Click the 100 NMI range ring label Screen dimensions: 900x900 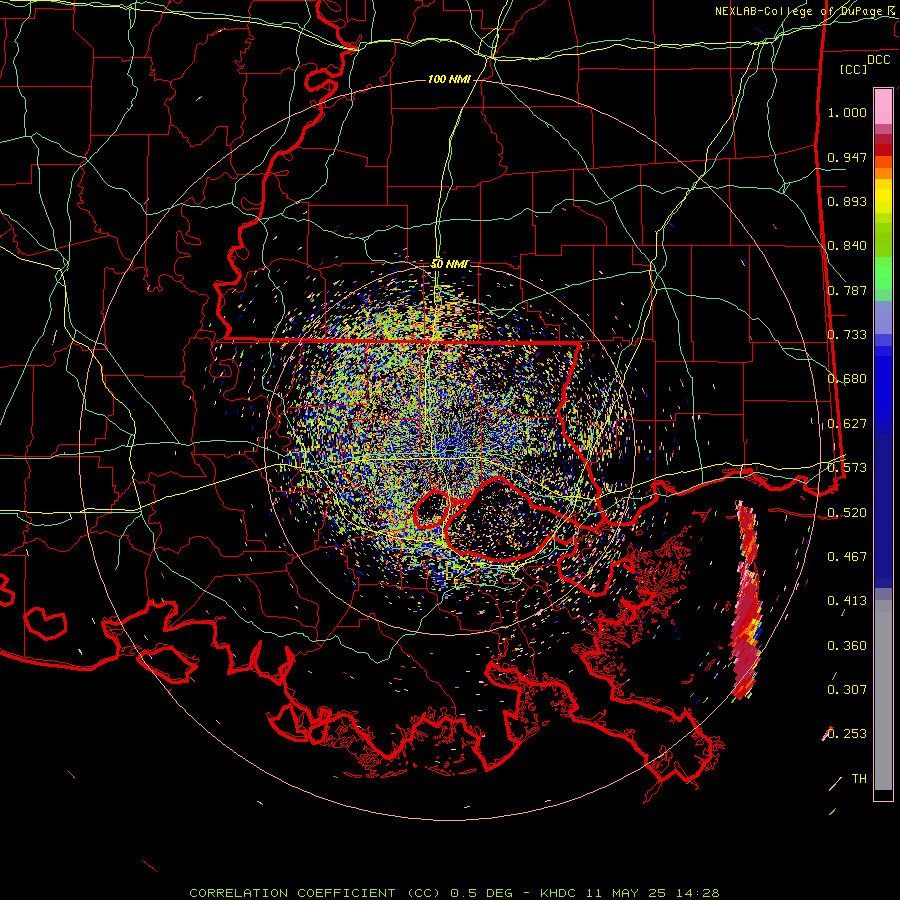(x=449, y=79)
